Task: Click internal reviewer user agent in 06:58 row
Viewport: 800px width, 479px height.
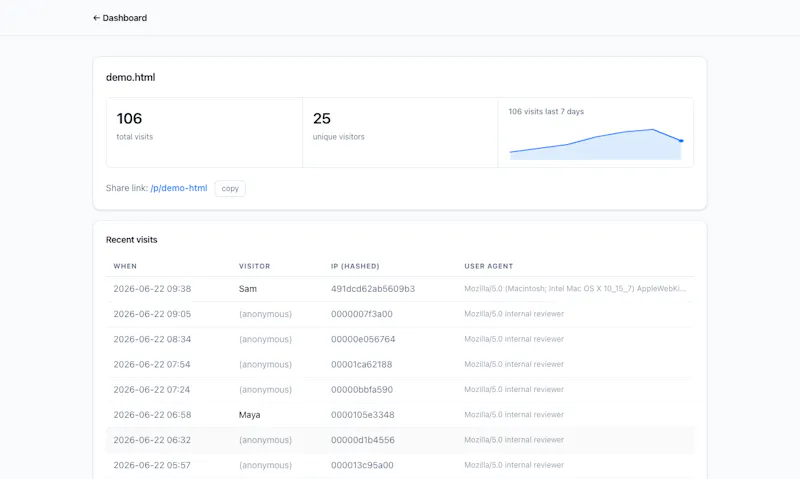Action: point(514,415)
